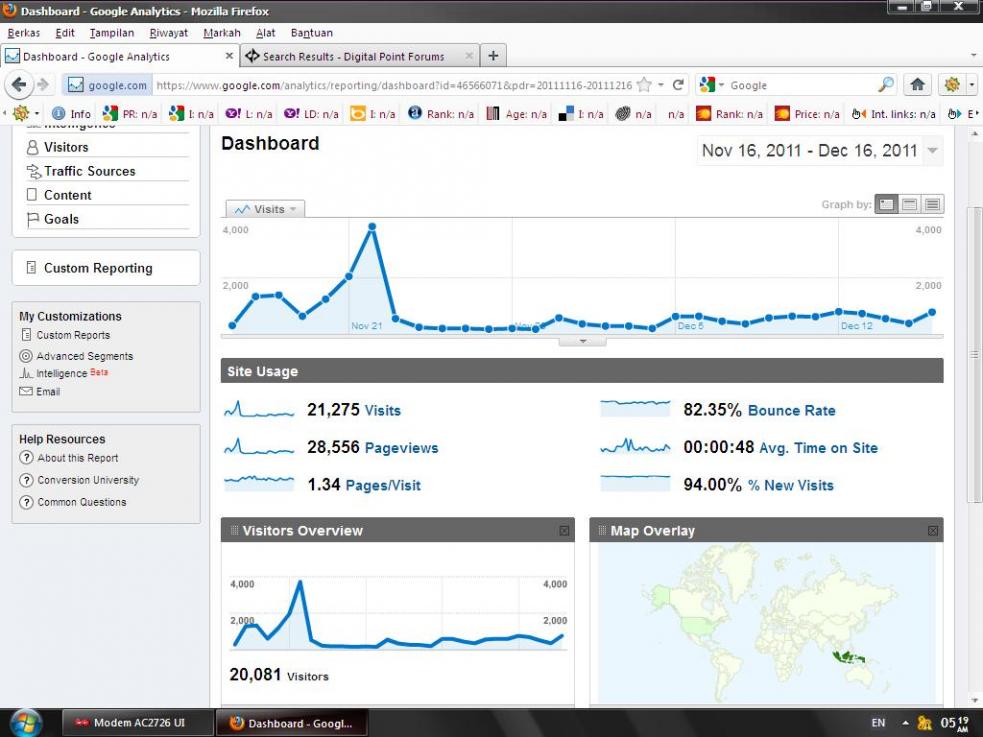Close the Dashboard - Google Analytics tab
The width and height of the screenshot is (983, 737).
(229, 56)
